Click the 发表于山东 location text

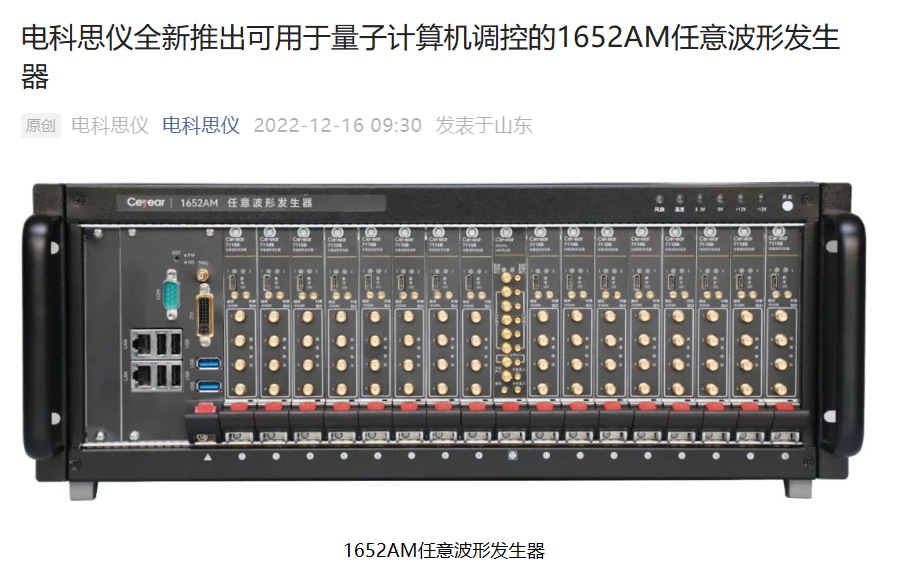(x=484, y=125)
